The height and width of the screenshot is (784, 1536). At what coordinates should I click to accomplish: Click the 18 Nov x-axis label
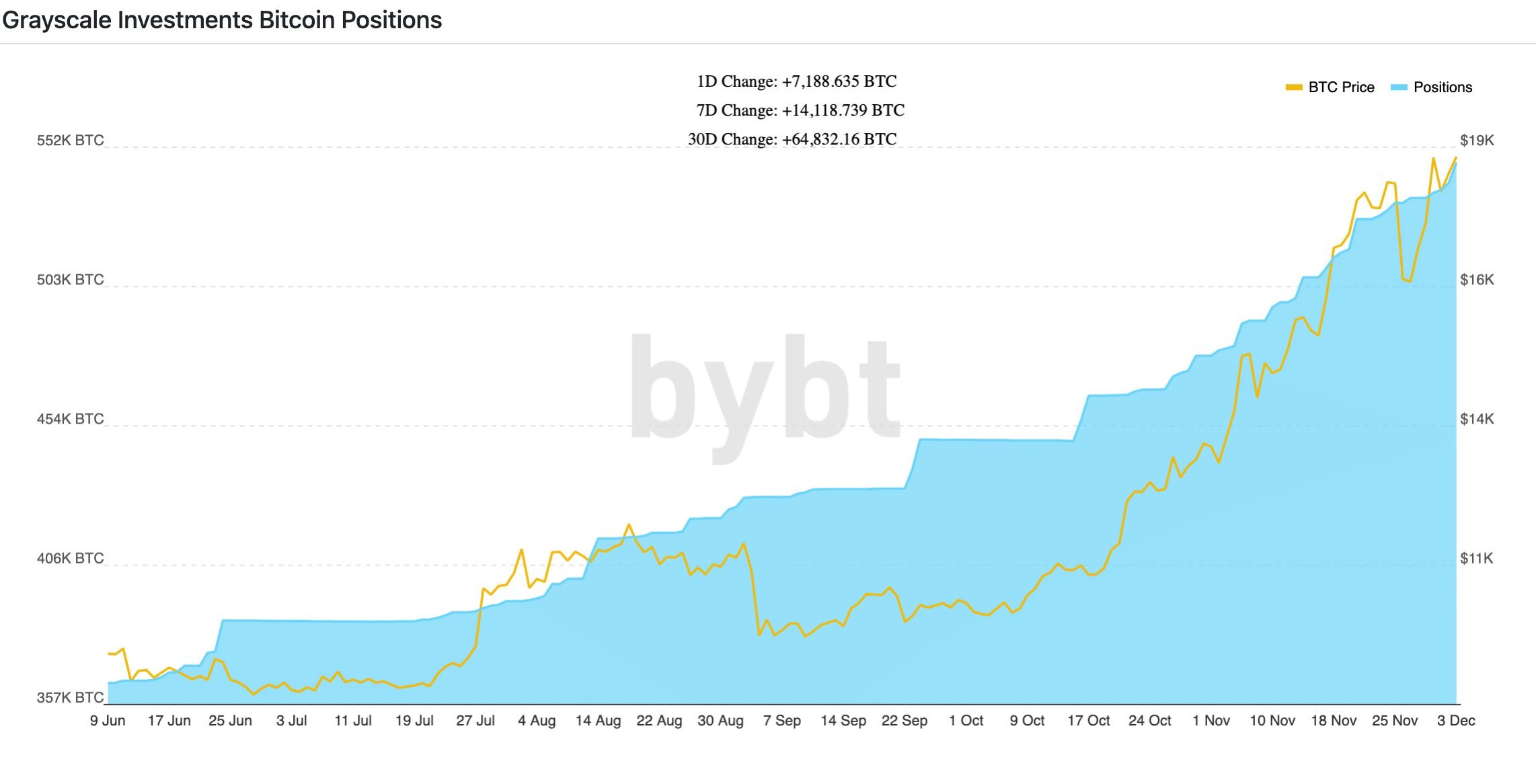pyautogui.click(x=1334, y=721)
